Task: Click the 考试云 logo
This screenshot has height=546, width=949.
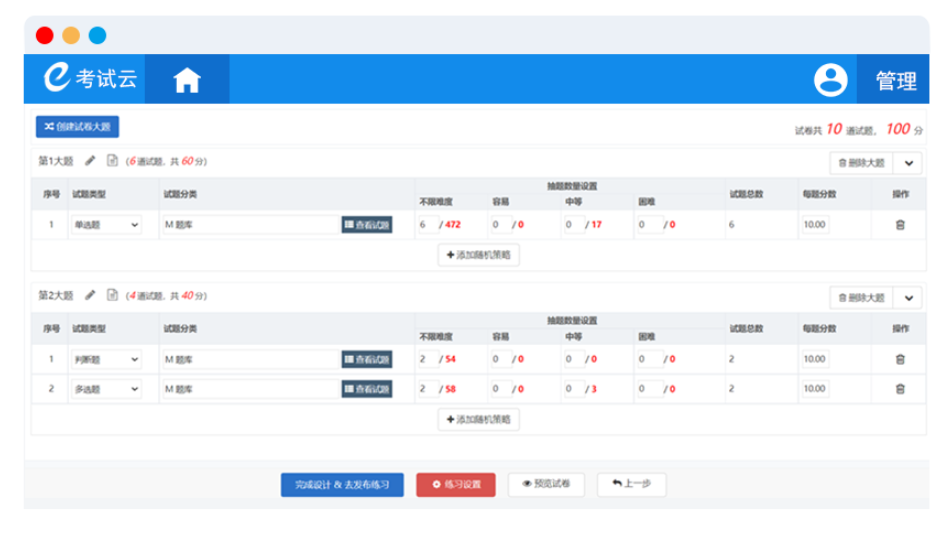Action: coord(90,79)
